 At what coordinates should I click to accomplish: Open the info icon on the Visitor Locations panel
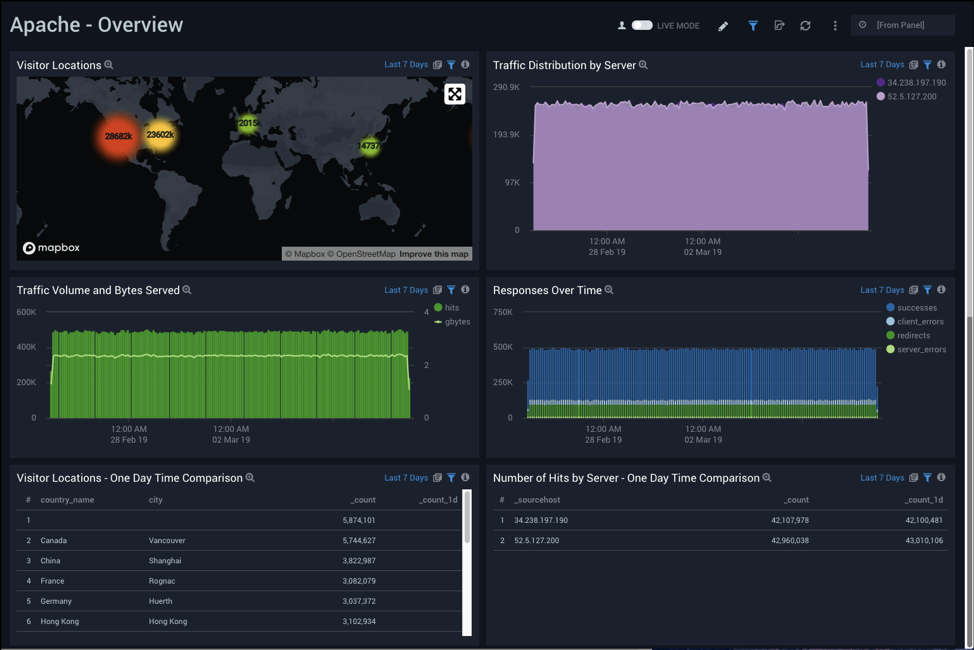click(464, 64)
